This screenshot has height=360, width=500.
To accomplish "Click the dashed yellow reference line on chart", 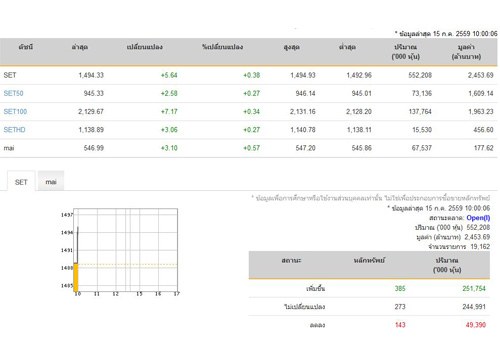I will click(128, 264).
